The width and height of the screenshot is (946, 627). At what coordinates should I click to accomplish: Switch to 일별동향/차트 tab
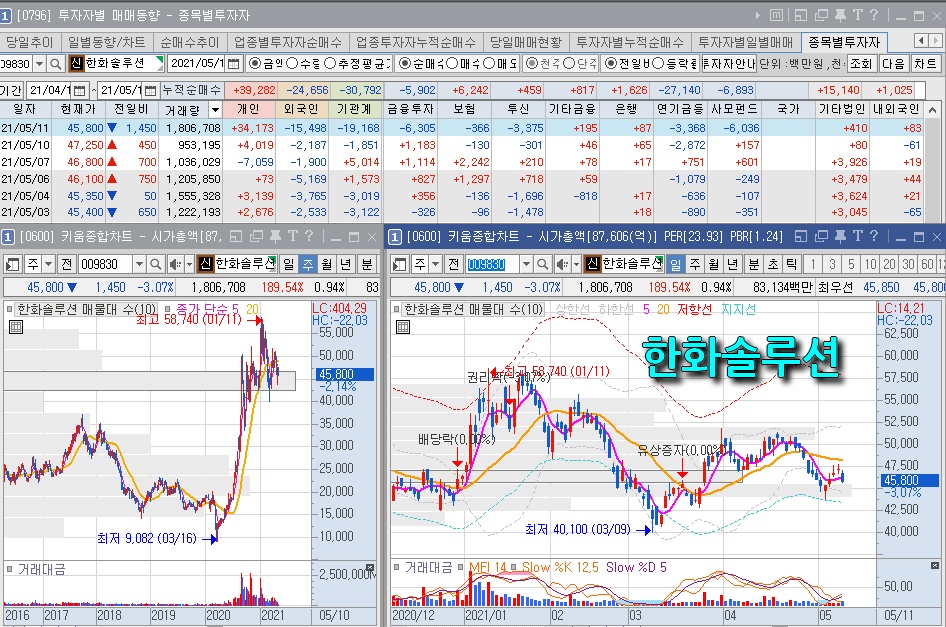[x=106, y=42]
